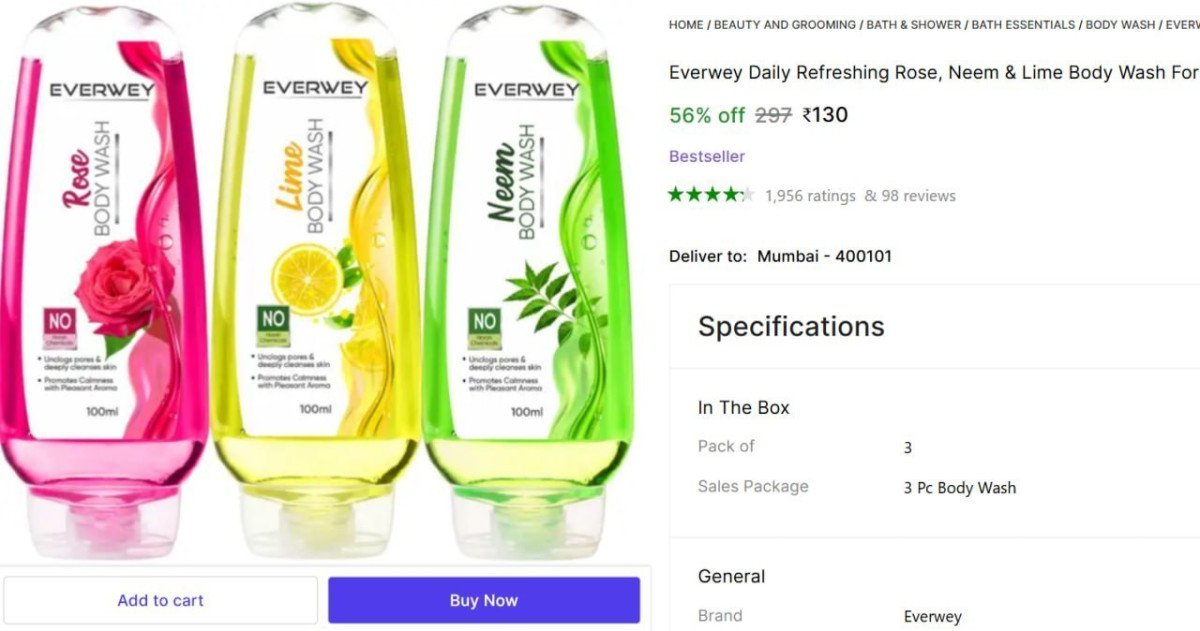Open the BODY WASH breadcrumb link
Image resolution: width=1200 pixels, height=631 pixels.
point(1120,24)
